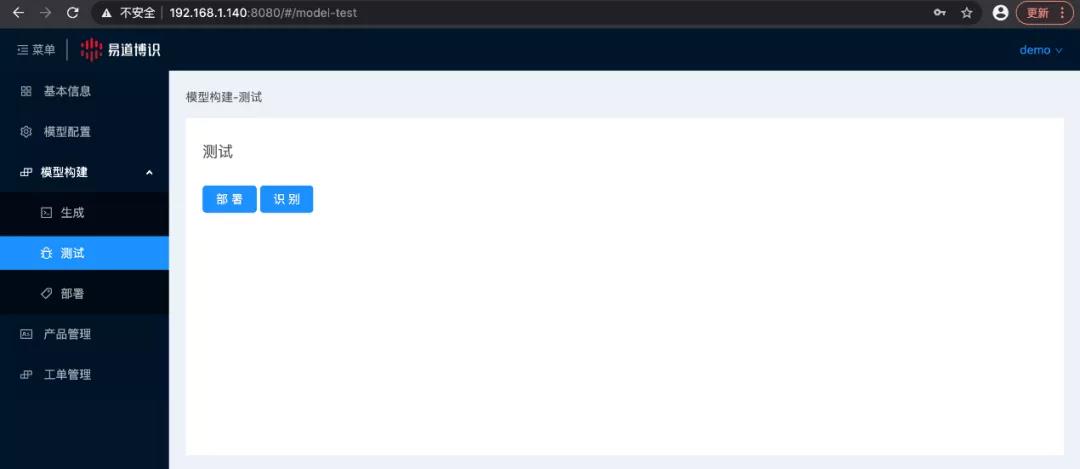The width and height of the screenshot is (1080, 469).
Task: Click the browser back arrow
Action: coord(18,13)
